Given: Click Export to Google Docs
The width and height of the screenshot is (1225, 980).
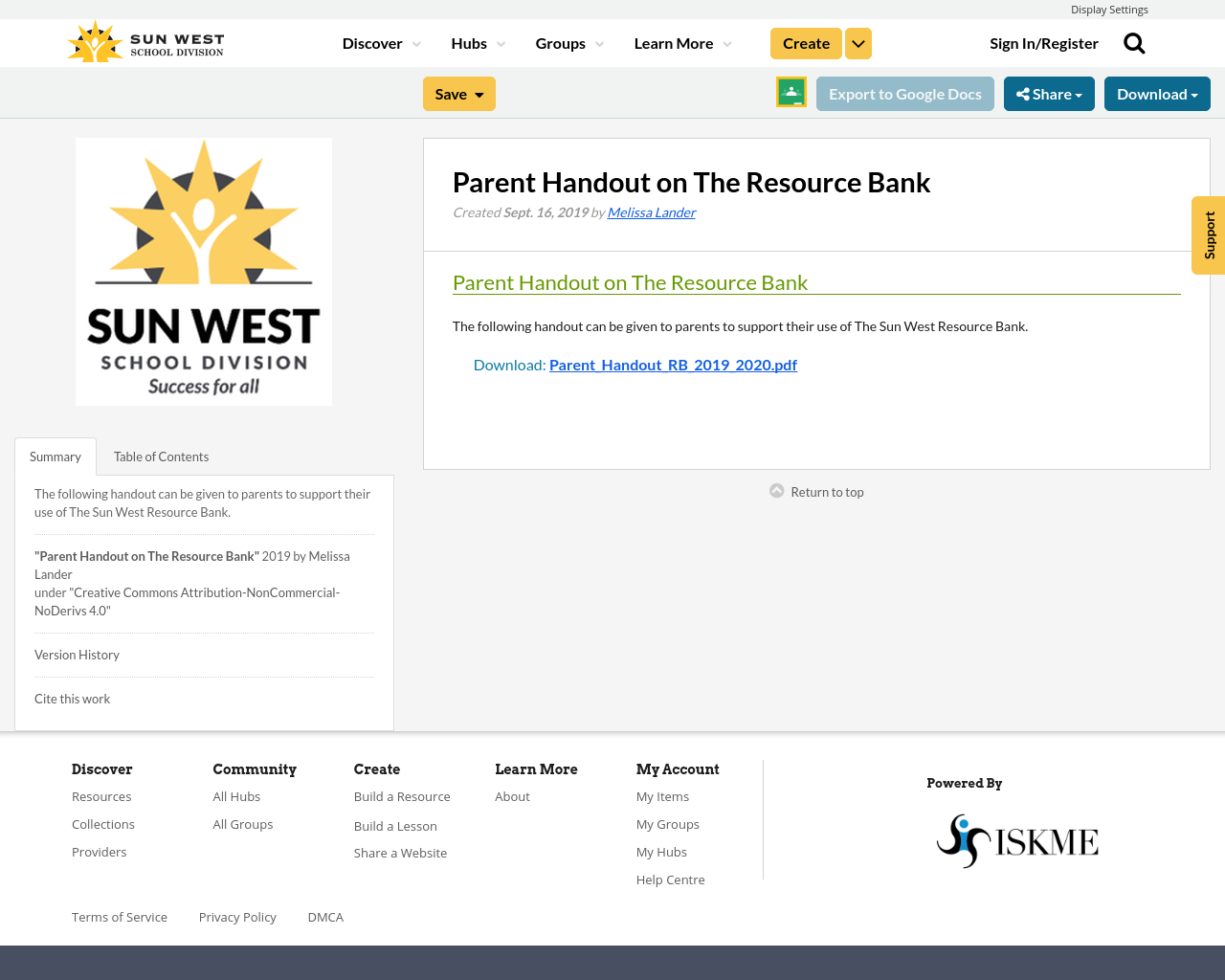Looking at the screenshot, I should [904, 92].
